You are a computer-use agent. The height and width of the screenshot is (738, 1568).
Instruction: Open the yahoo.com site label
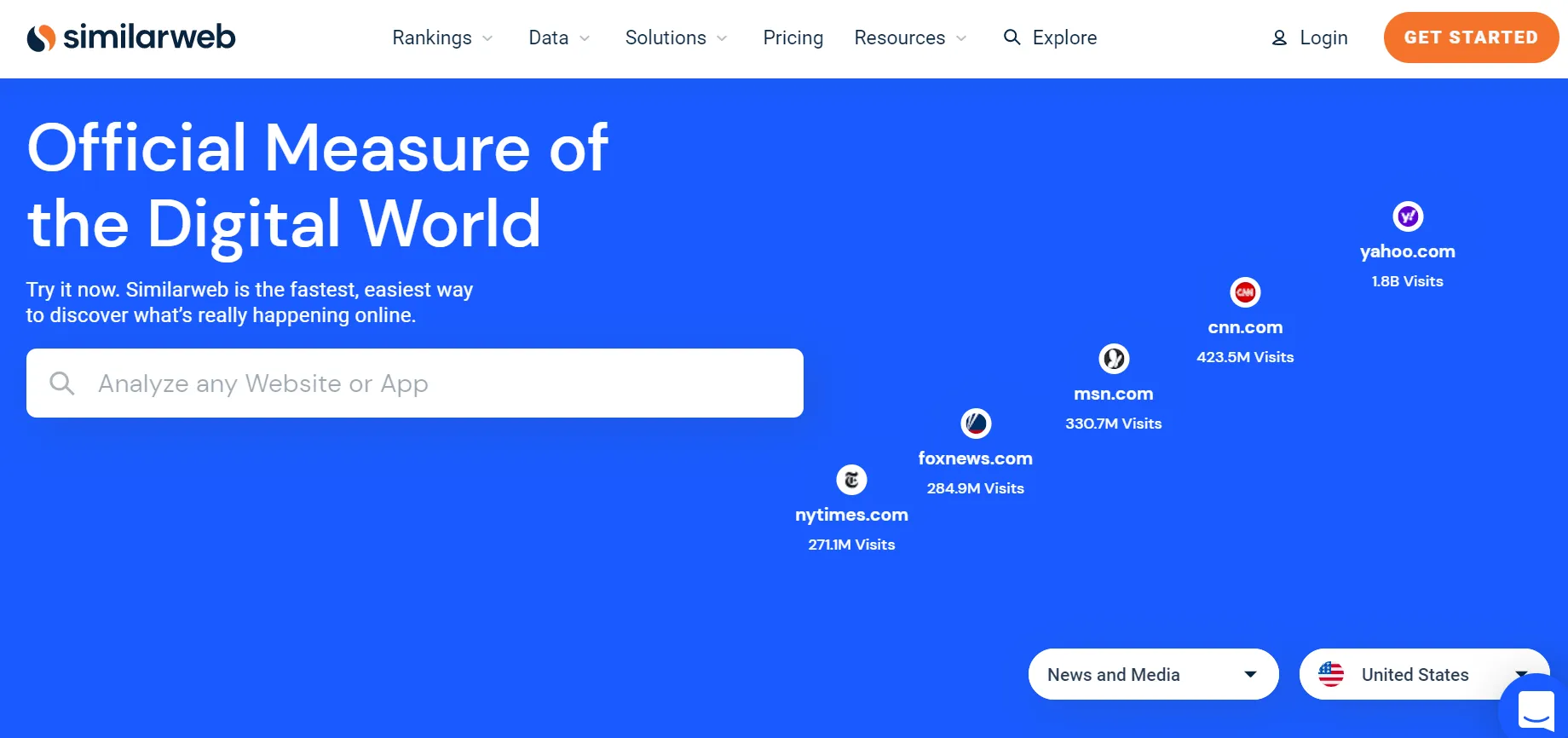(x=1407, y=251)
